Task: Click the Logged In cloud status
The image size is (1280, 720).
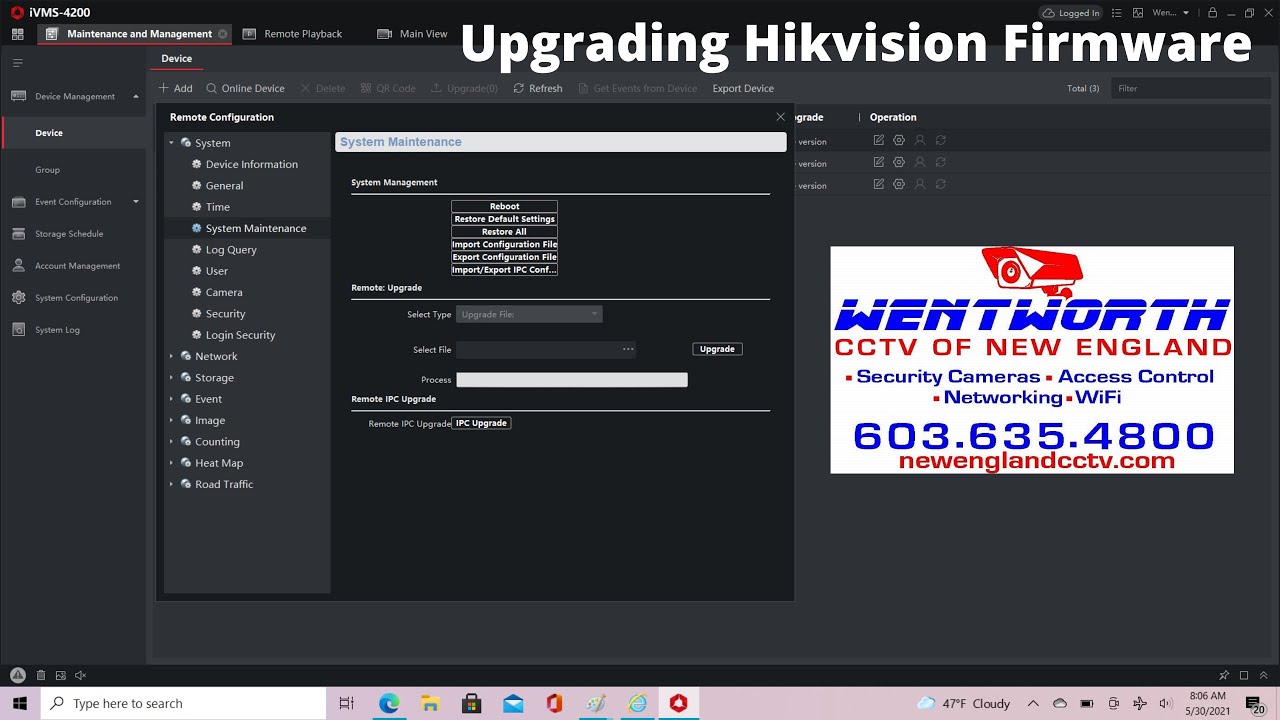Action: (x=1071, y=13)
